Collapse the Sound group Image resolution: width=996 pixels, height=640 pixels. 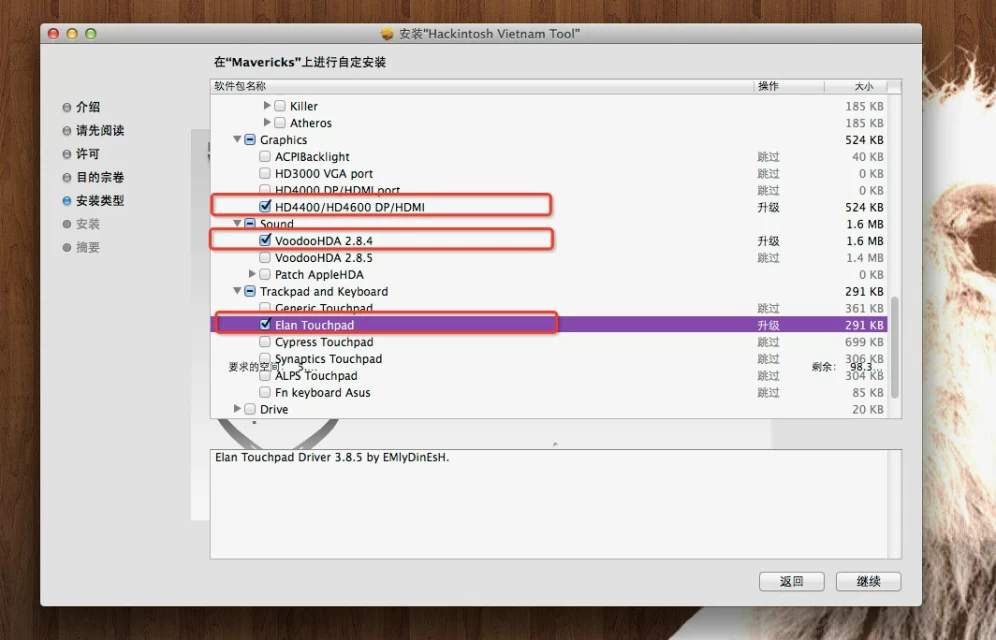[237, 223]
